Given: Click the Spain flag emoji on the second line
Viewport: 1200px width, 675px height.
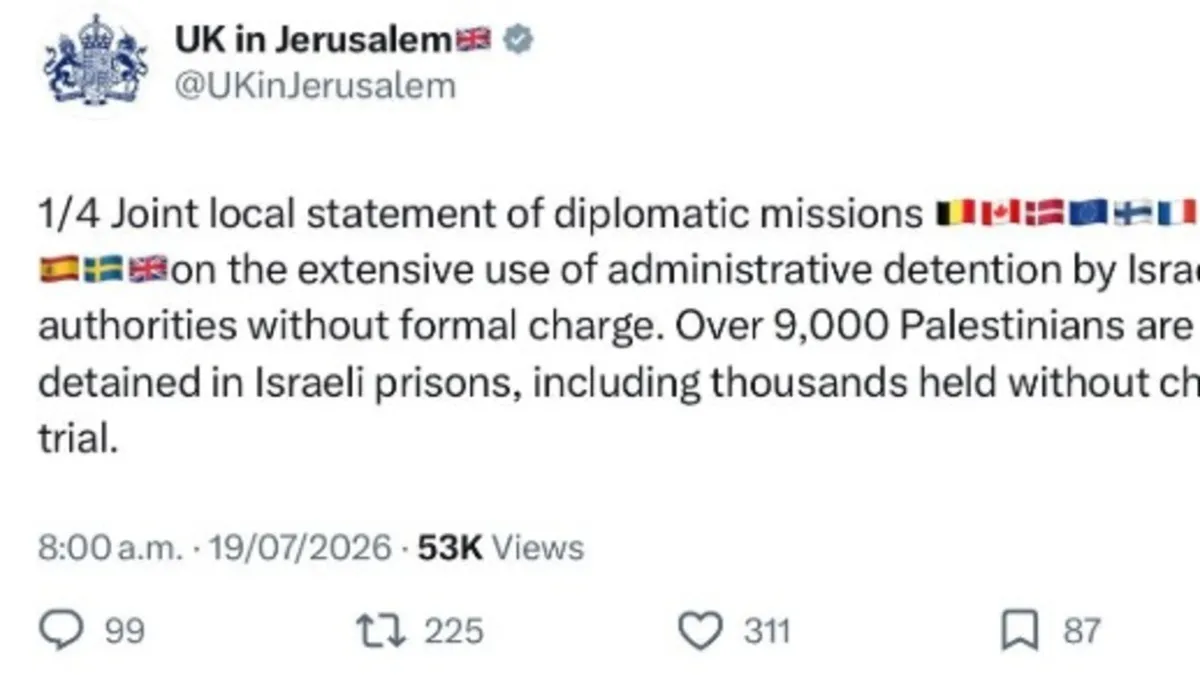Looking at the screenshot, I should (x=60, y=271).
